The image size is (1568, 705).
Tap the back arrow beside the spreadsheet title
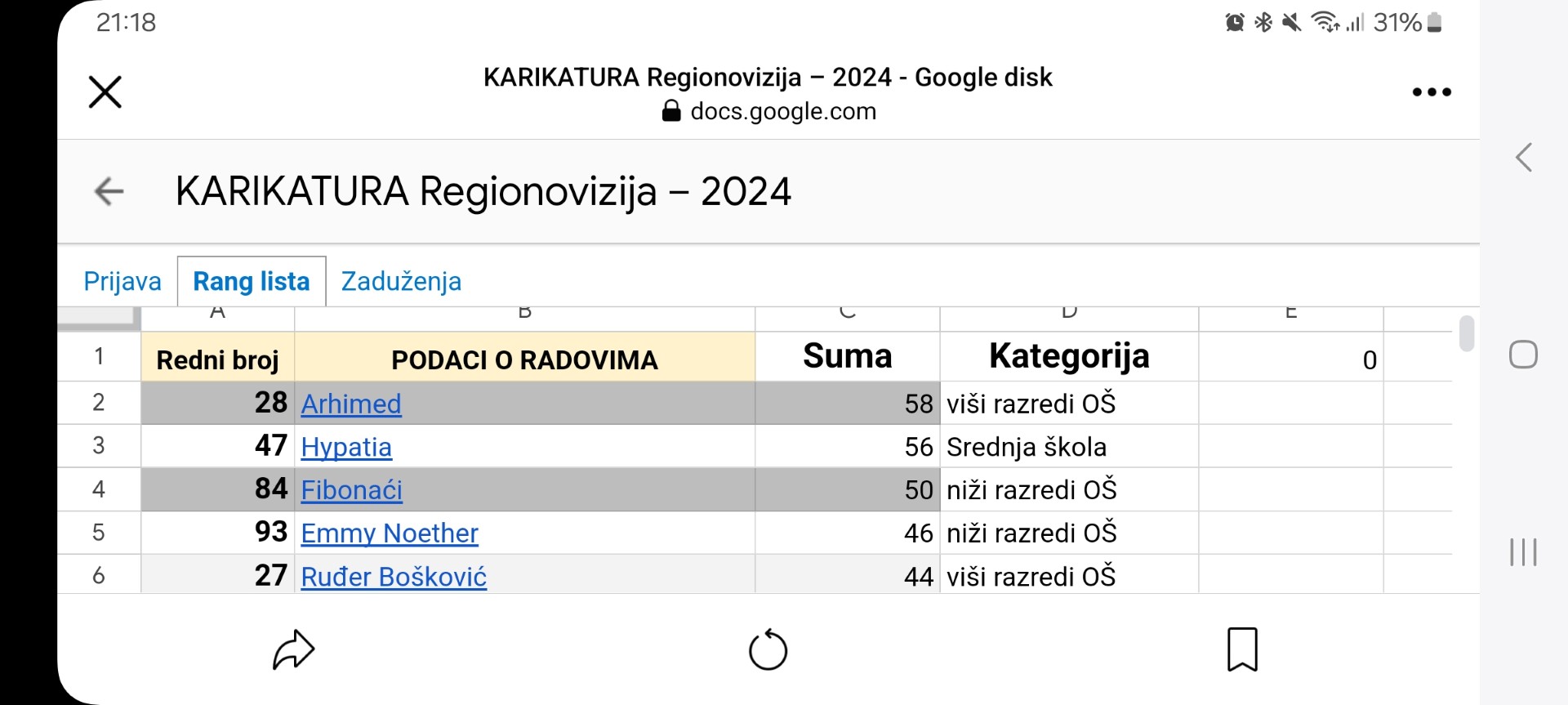click(x=109, y=191)
